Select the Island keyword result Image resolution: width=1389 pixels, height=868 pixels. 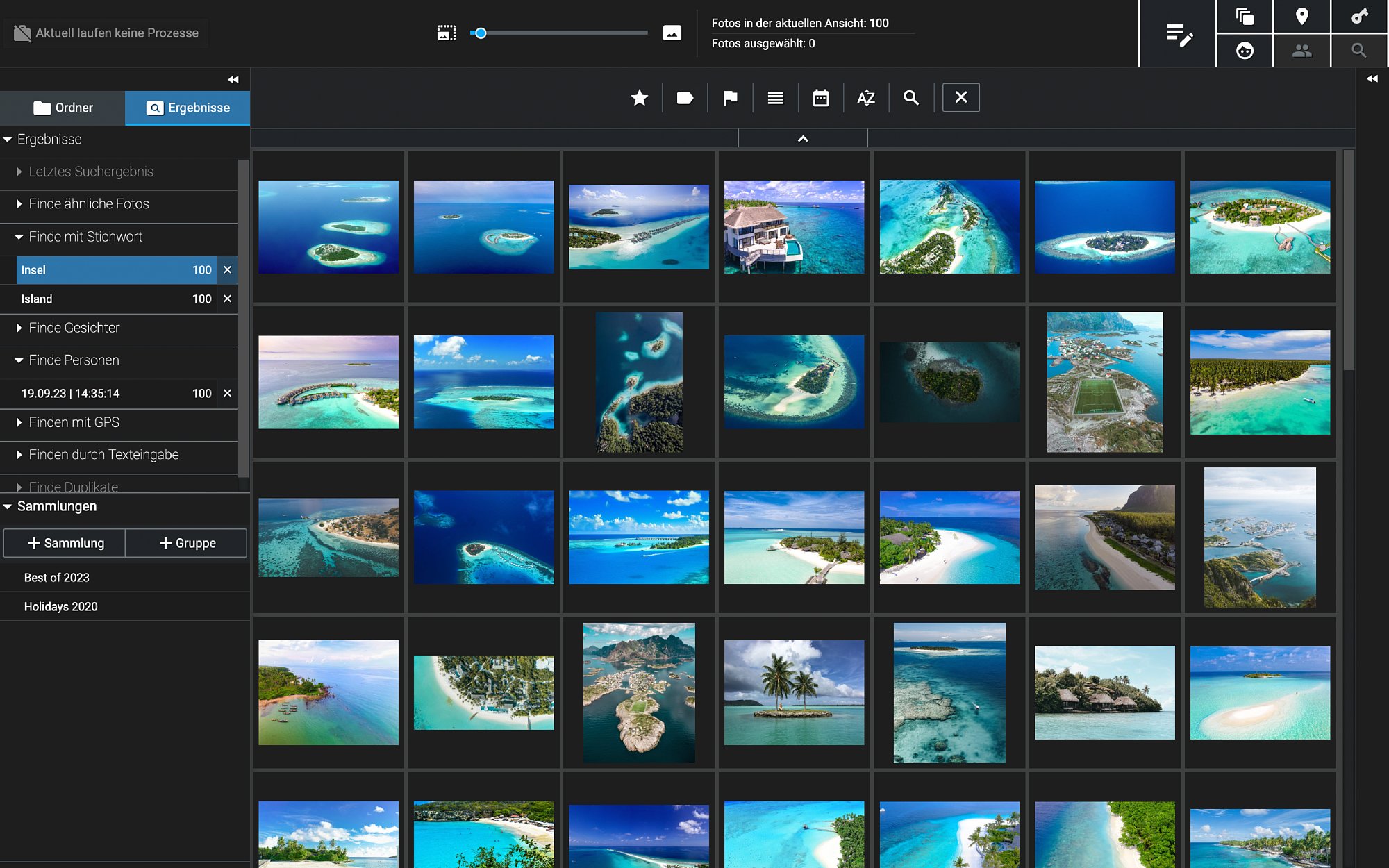[117, 299]
